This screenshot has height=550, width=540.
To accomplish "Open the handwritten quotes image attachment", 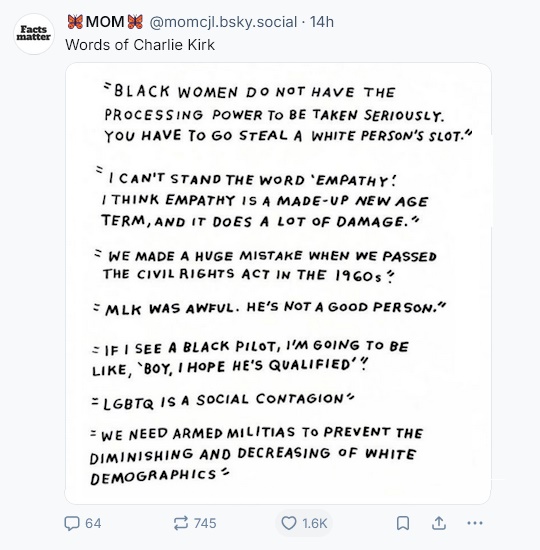I will click(x=278, y=283).
